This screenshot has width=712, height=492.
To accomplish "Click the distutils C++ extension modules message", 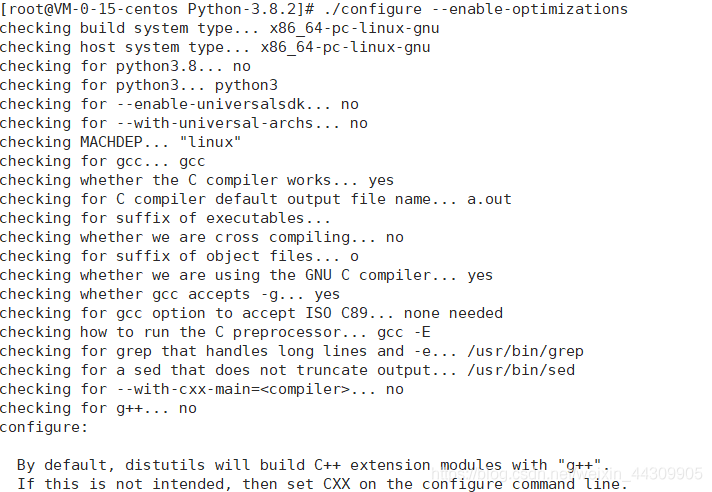I will 313,466.
